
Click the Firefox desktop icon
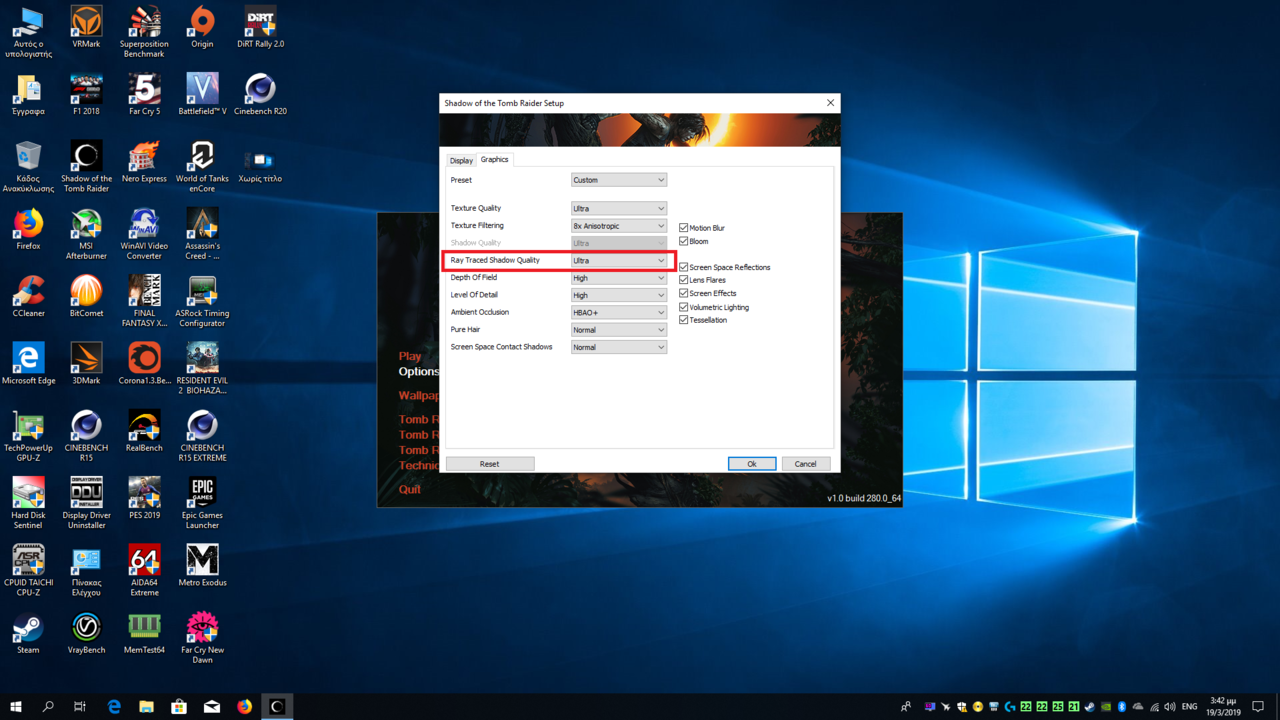pos(28,229)
